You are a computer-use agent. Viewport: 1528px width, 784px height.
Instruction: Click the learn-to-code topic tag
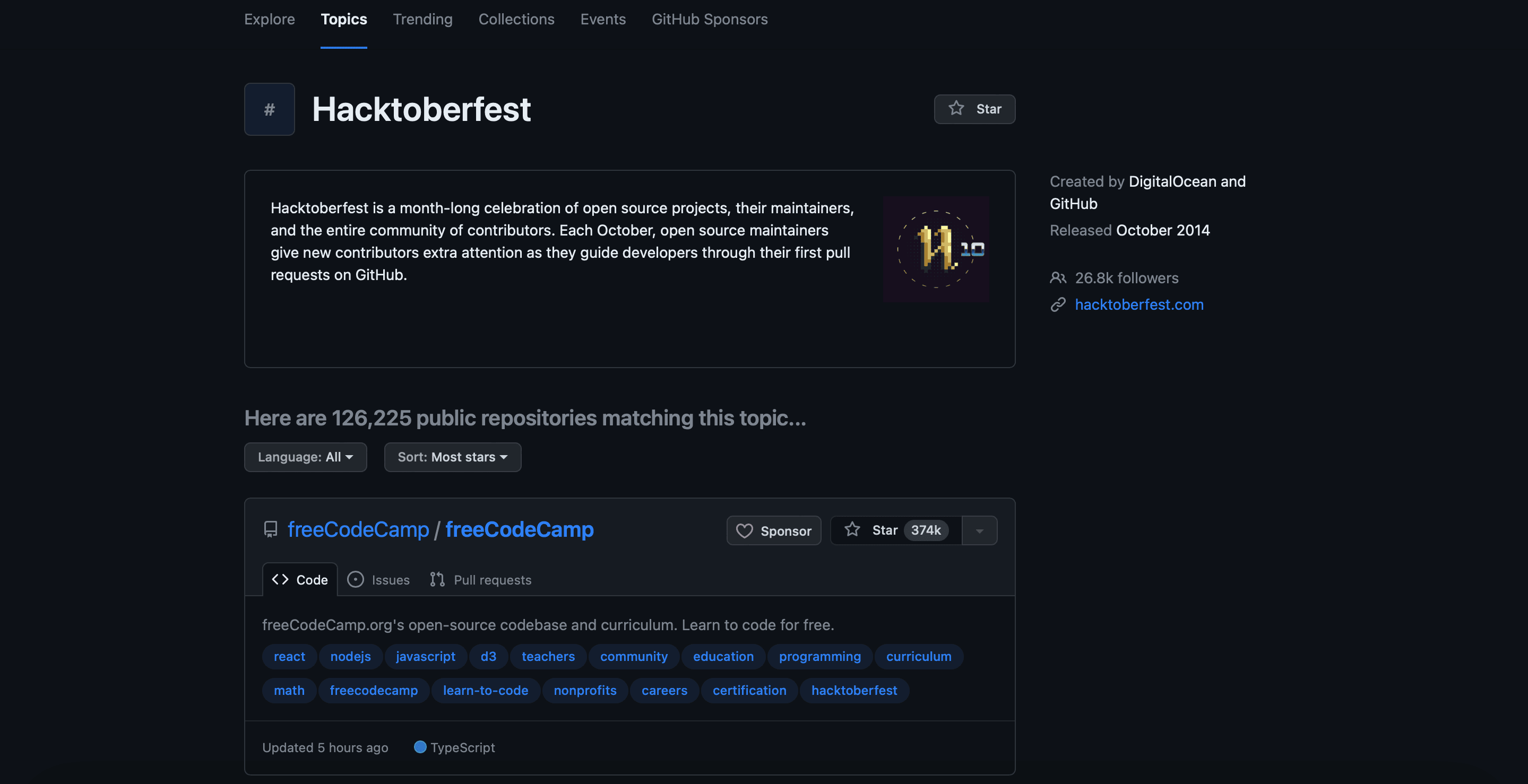pos(486,690)
